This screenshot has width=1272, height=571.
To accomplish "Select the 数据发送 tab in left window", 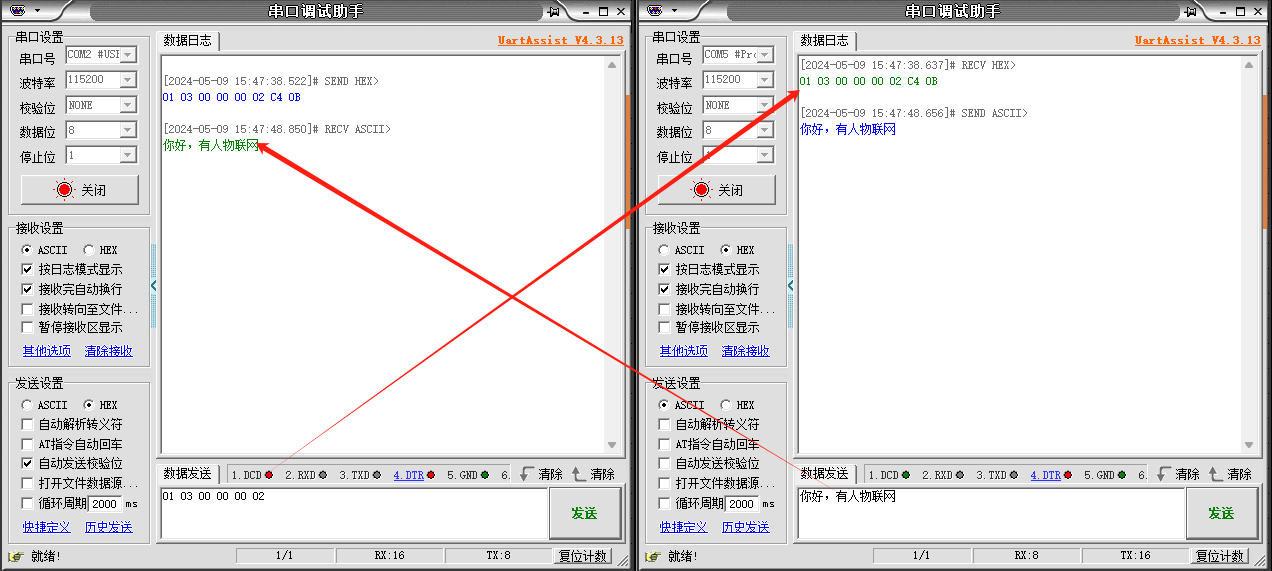I will (188, 474).
